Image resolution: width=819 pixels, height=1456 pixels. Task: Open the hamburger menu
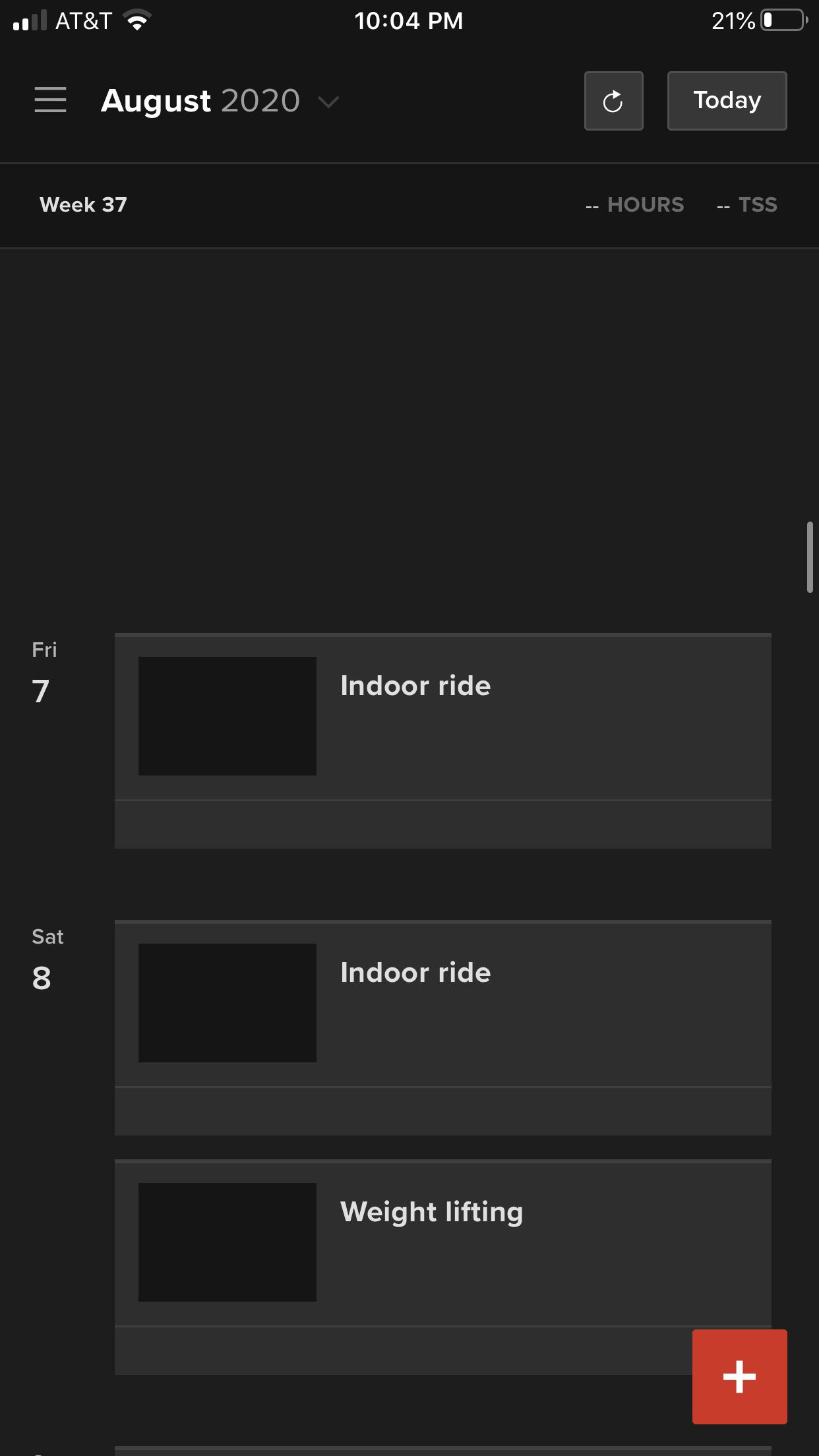[x=50, y=100]
